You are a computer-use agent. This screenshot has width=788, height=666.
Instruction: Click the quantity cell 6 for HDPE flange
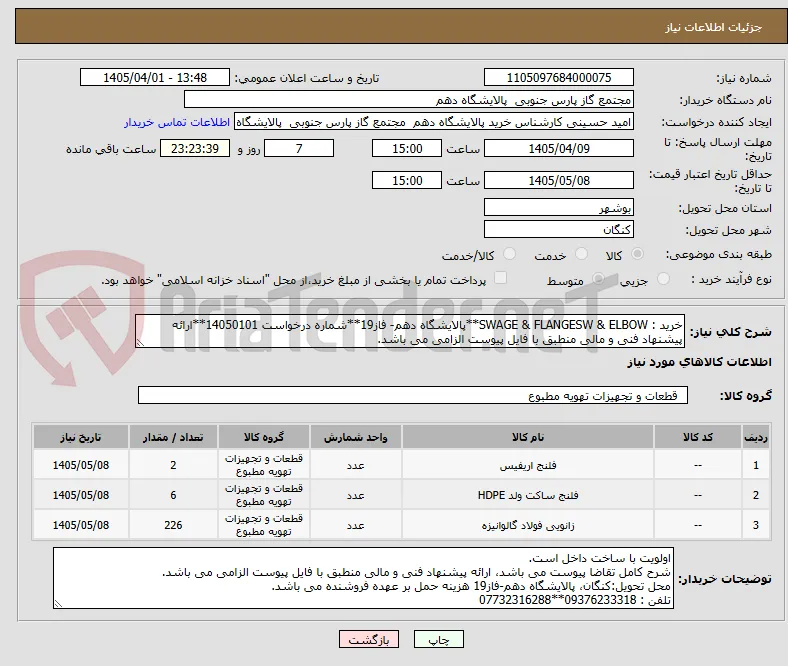point(173,495)
